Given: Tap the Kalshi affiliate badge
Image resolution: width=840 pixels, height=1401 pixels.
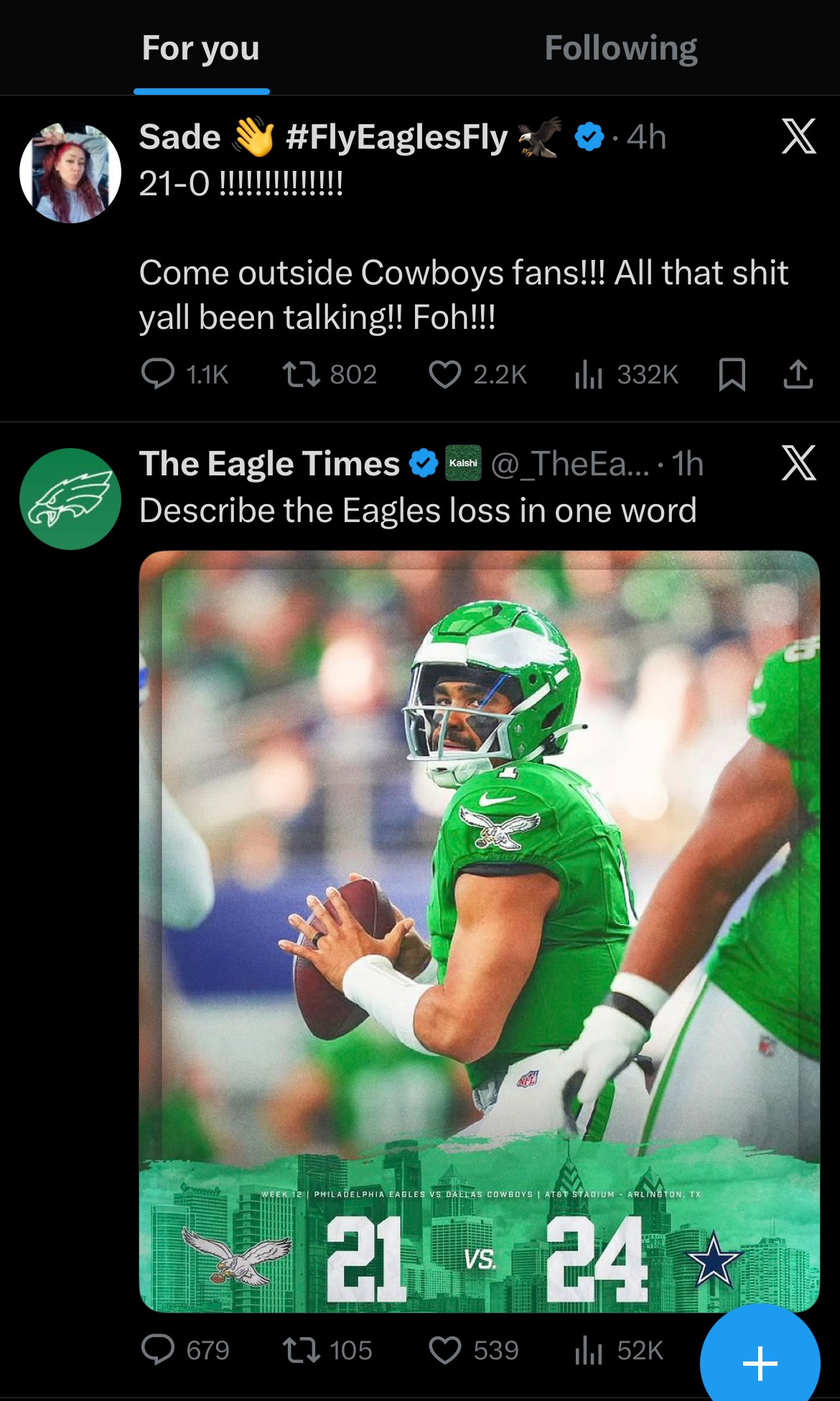Looking at the screenshot, I should (x=463, y=463).
